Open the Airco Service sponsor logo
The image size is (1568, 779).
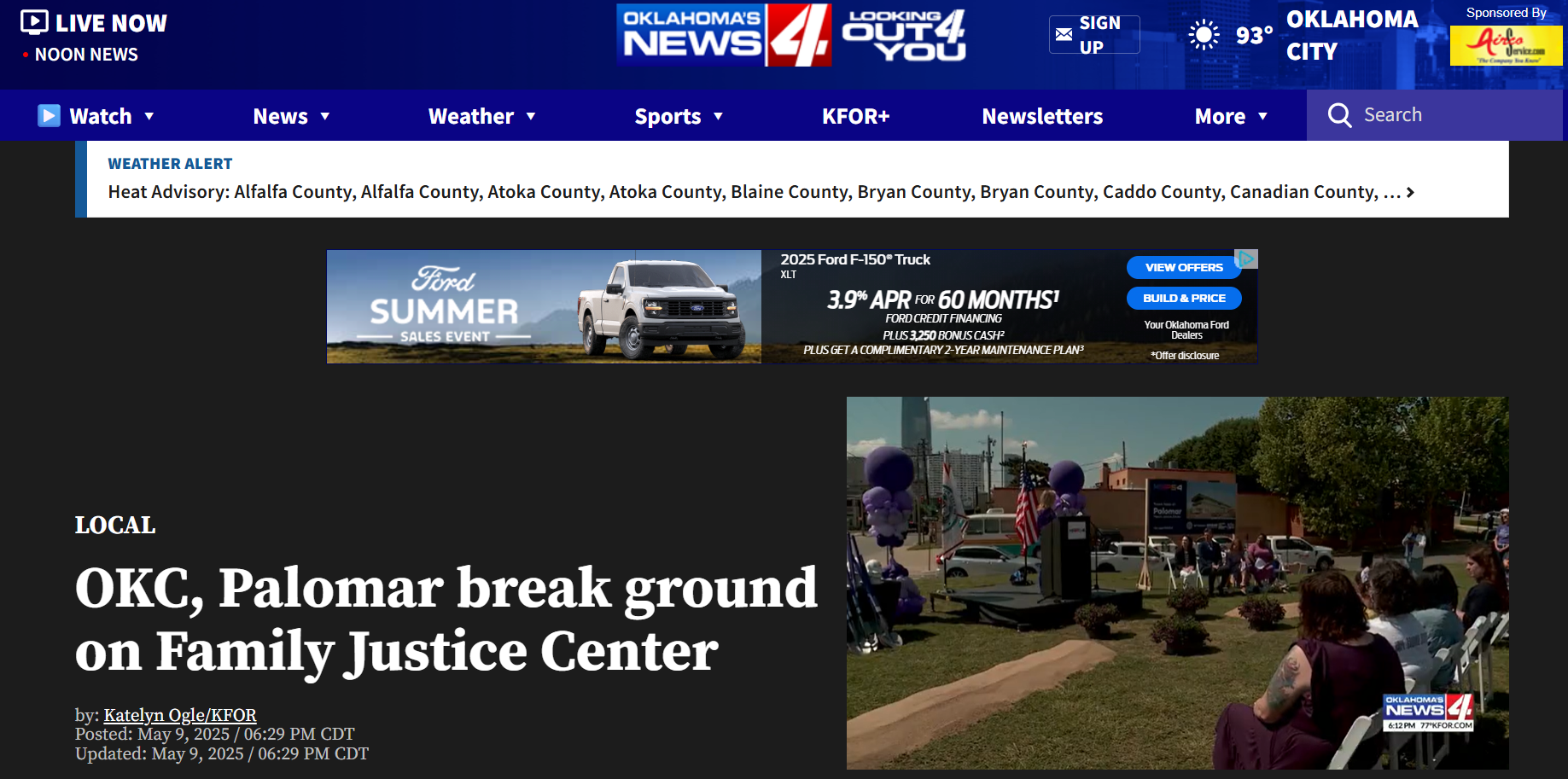1506,45
